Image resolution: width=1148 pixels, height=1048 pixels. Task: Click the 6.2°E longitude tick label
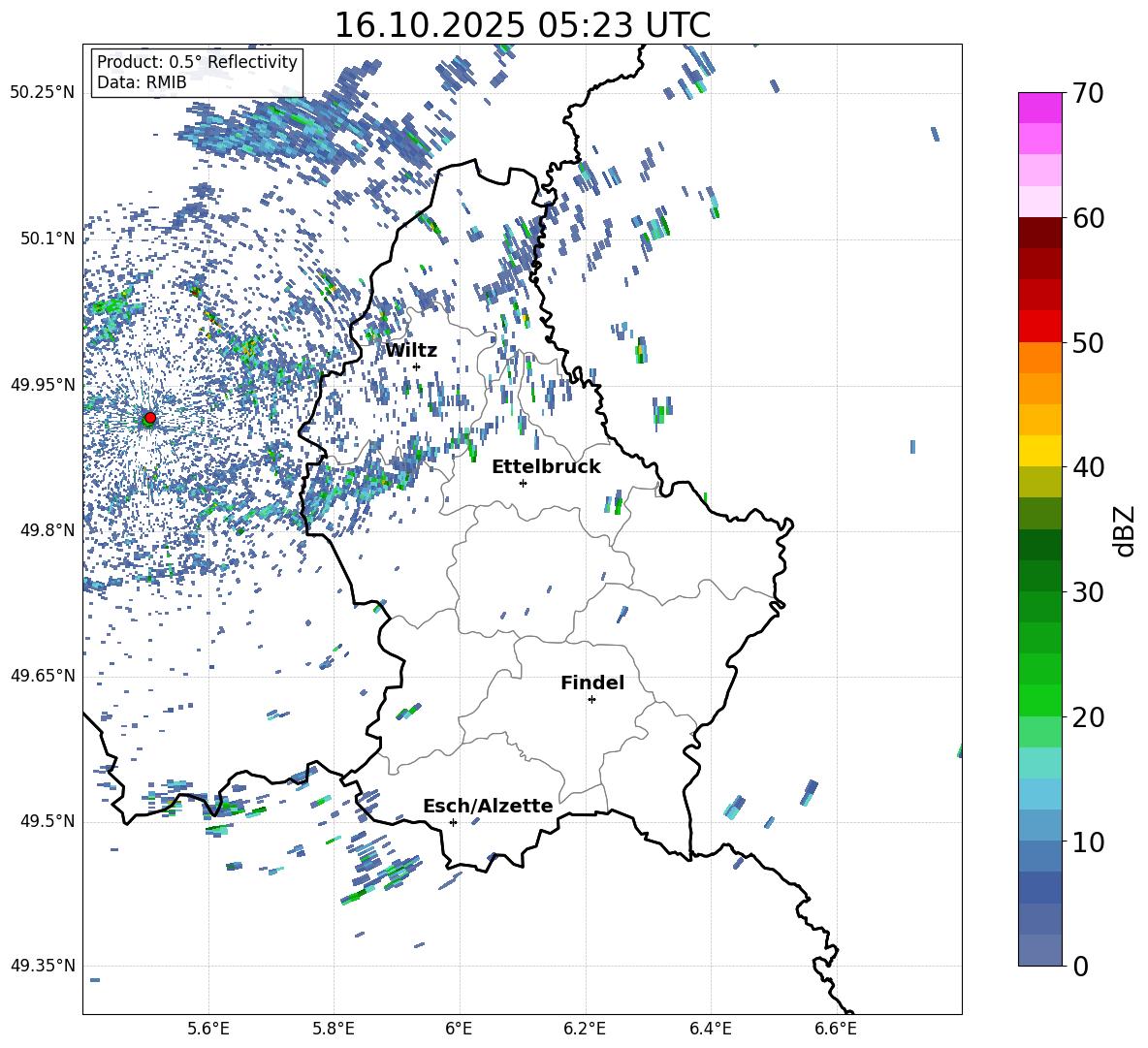[585, 1028]
